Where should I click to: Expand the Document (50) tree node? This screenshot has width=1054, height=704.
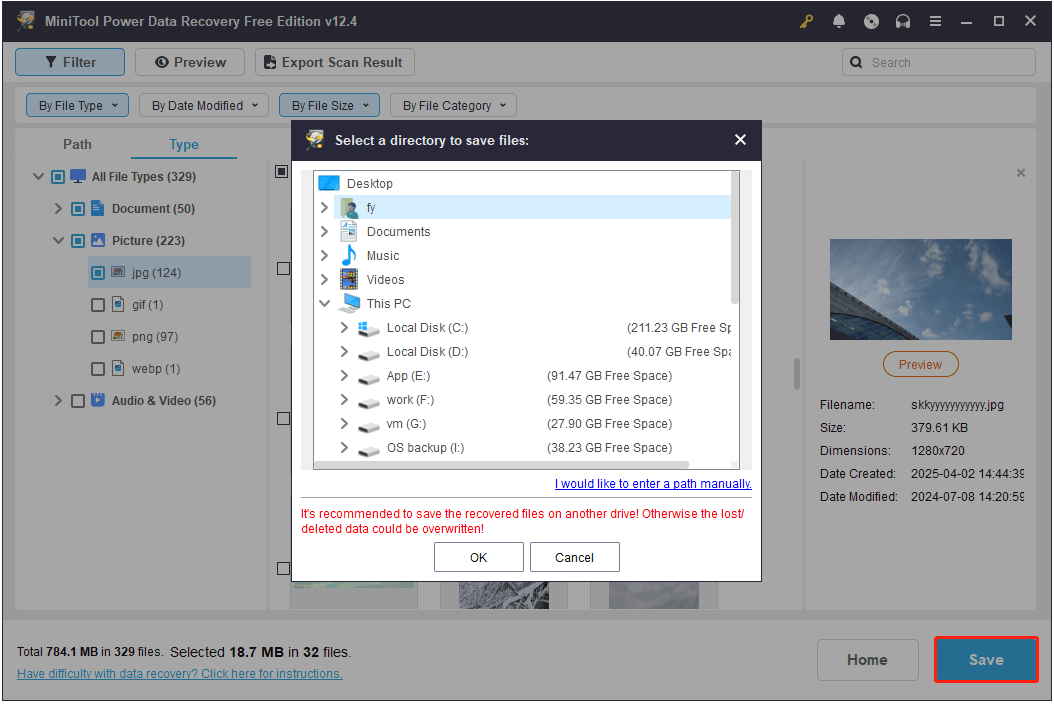58,208
